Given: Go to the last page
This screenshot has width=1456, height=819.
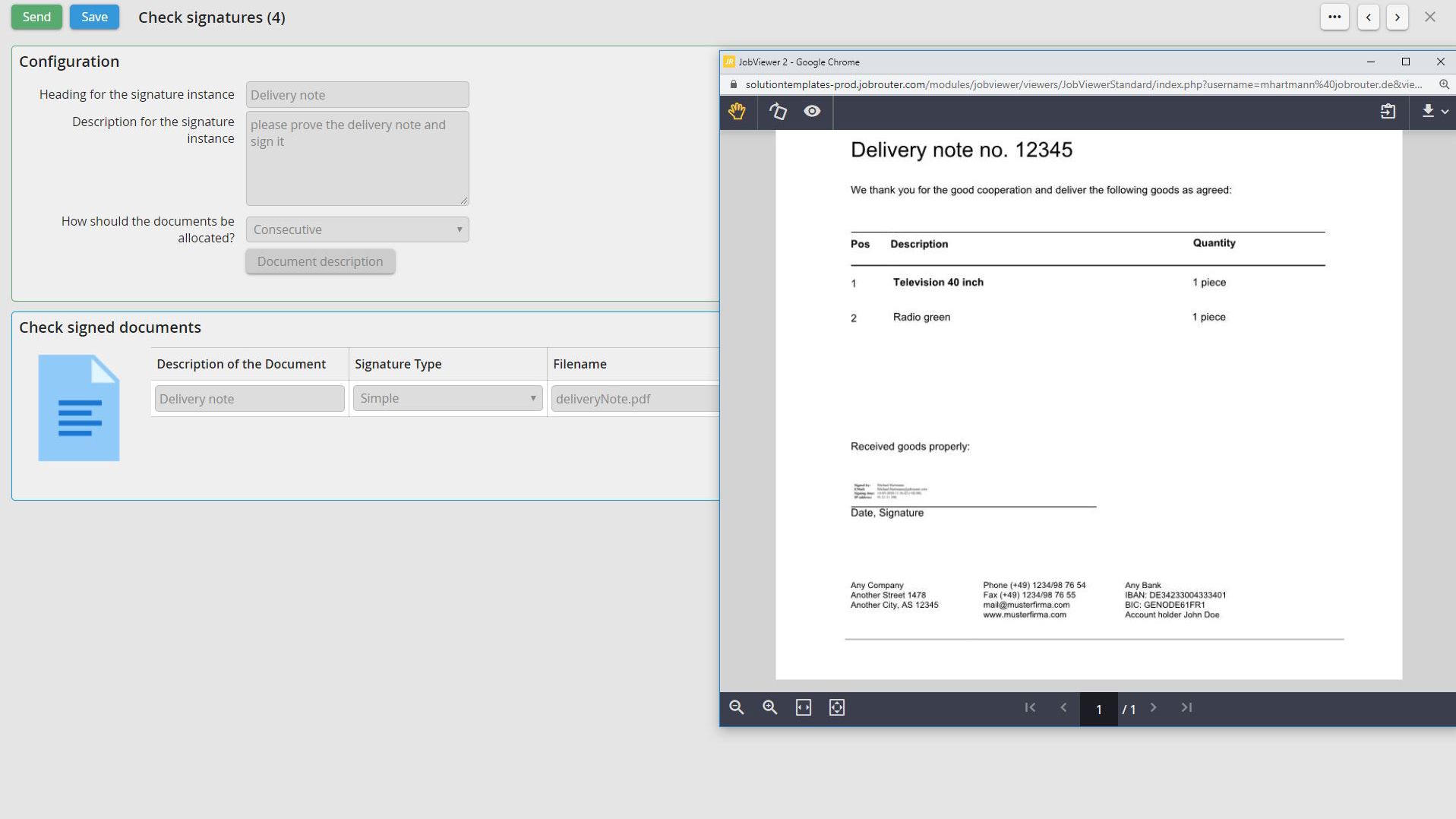Looking at the screenshot, I should pyautogui.click(x=1186, y=707).
